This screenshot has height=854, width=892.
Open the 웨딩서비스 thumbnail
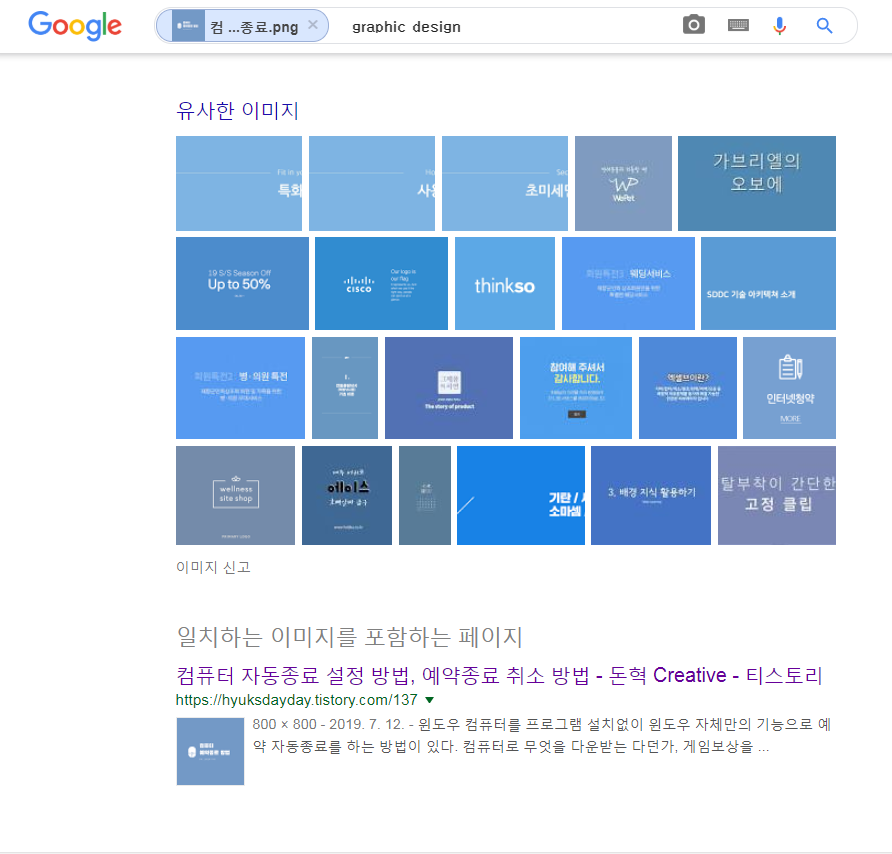tap(628, 283)
